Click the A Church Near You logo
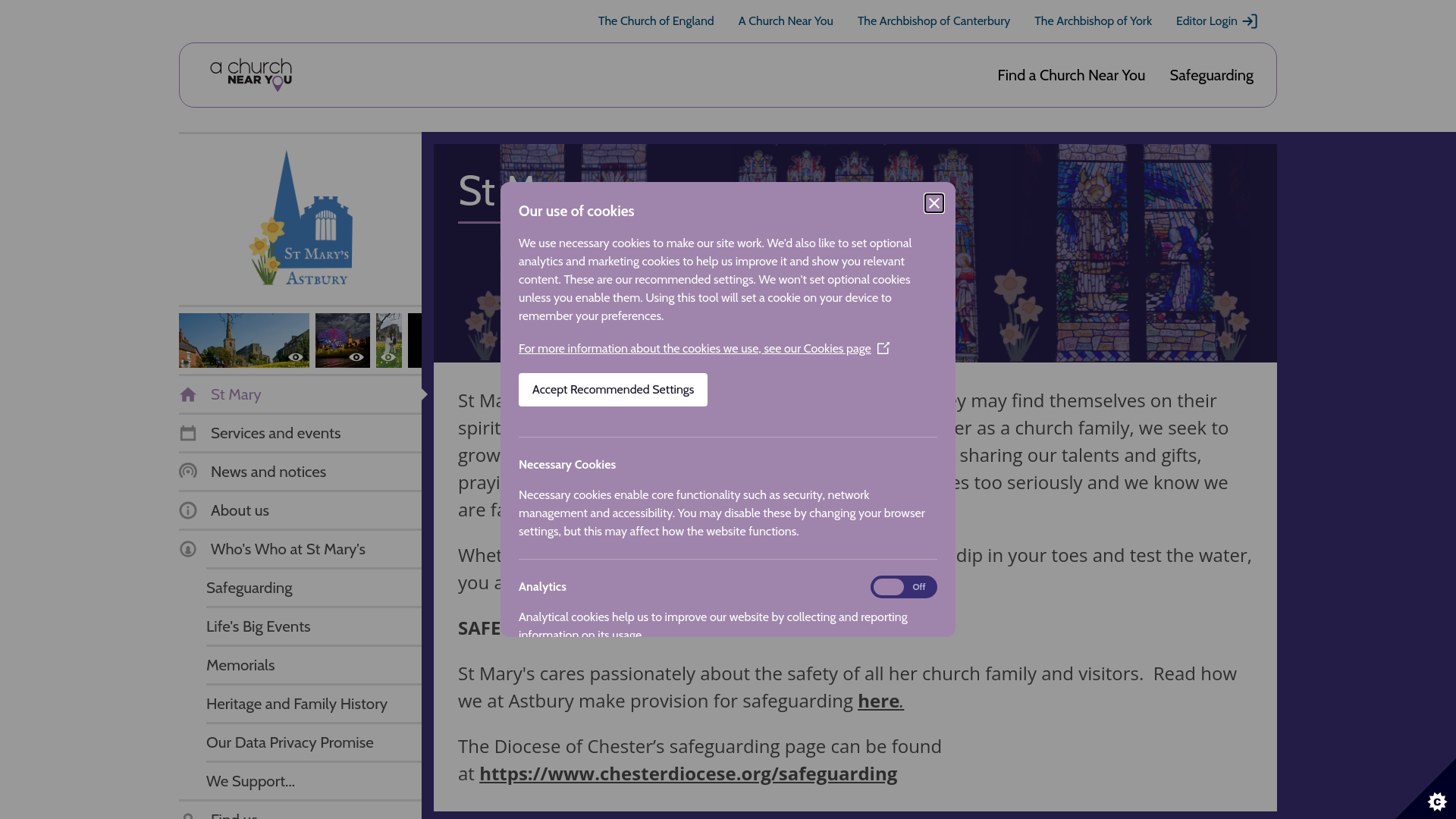 (x=251, y=75)
